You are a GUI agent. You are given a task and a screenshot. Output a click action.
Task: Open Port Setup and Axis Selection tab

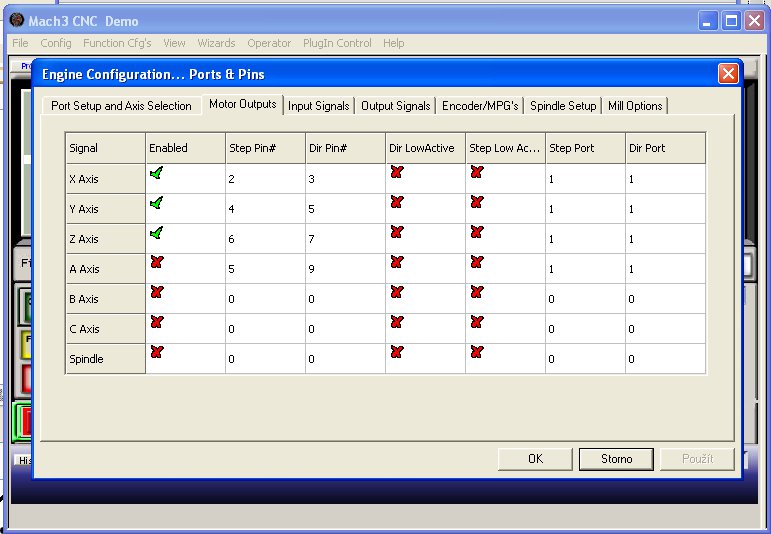121,106
